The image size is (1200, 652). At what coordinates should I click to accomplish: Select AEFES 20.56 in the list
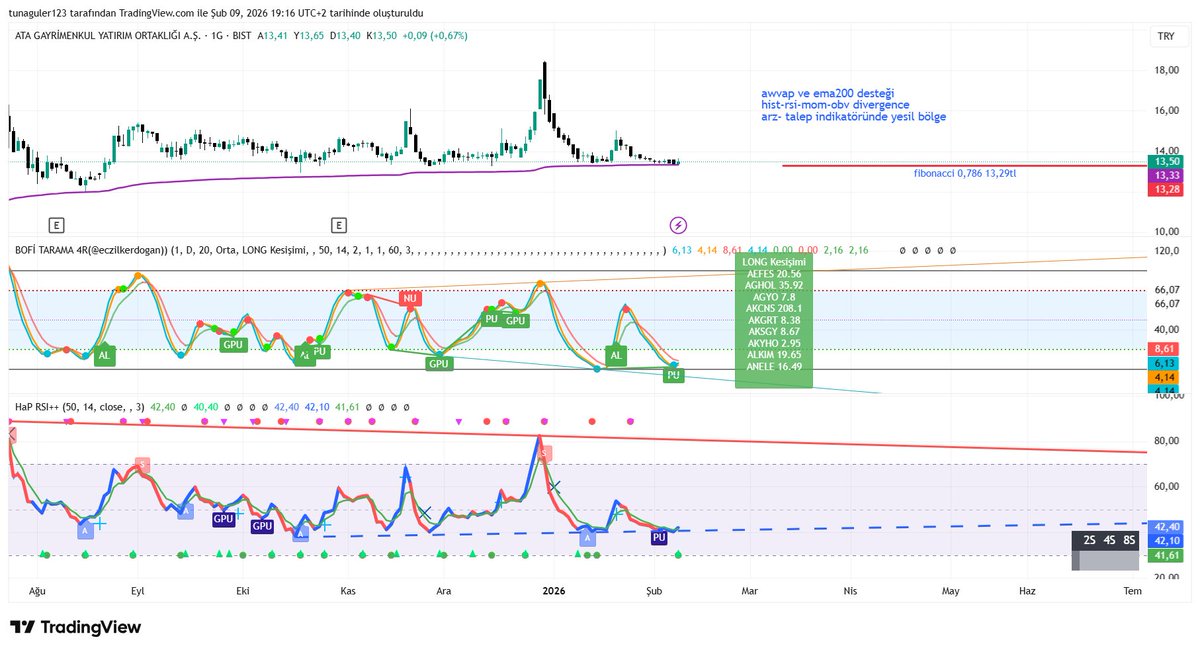coord(773,273)
